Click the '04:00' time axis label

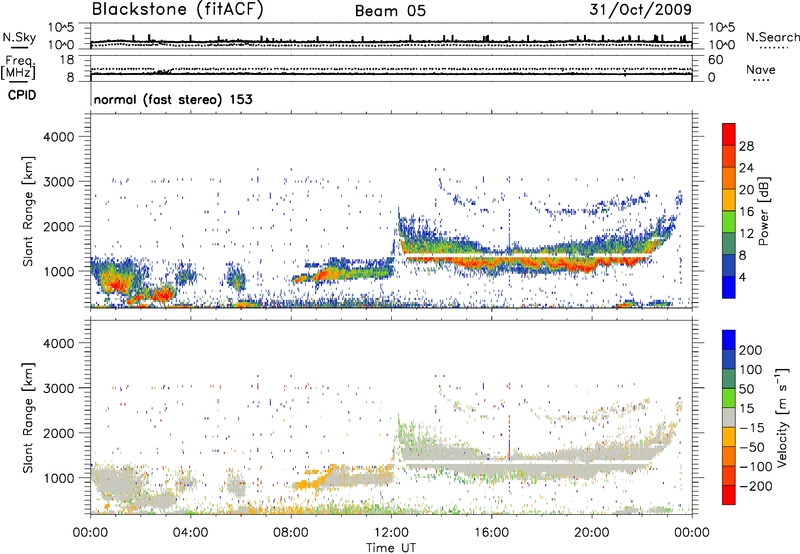point(191,533)
